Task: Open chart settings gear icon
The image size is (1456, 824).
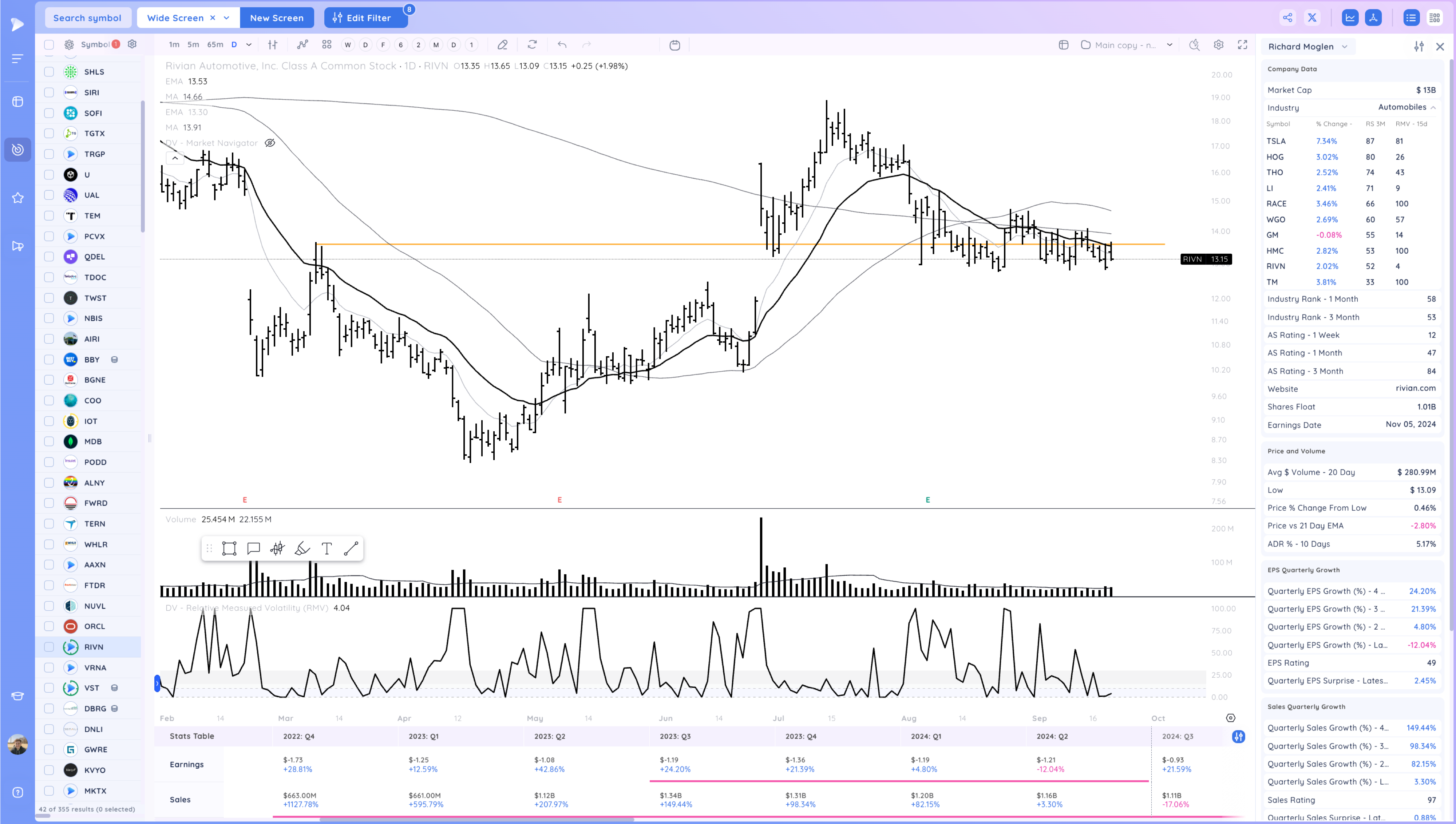Action: [x=1218, y=45]
